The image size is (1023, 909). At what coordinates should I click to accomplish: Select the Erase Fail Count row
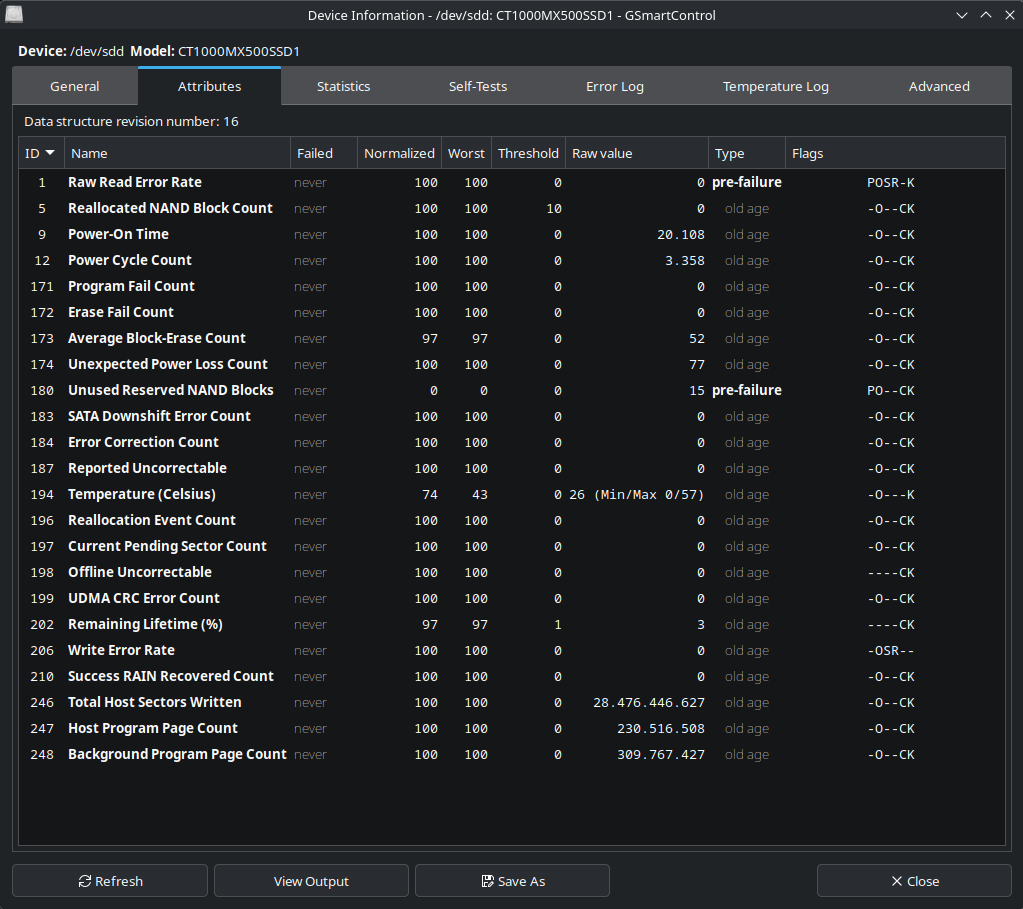click(512, 313)
